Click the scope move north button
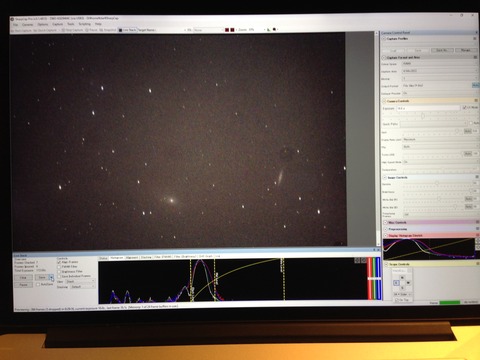 pyautogui.click(x=402, y=277)
